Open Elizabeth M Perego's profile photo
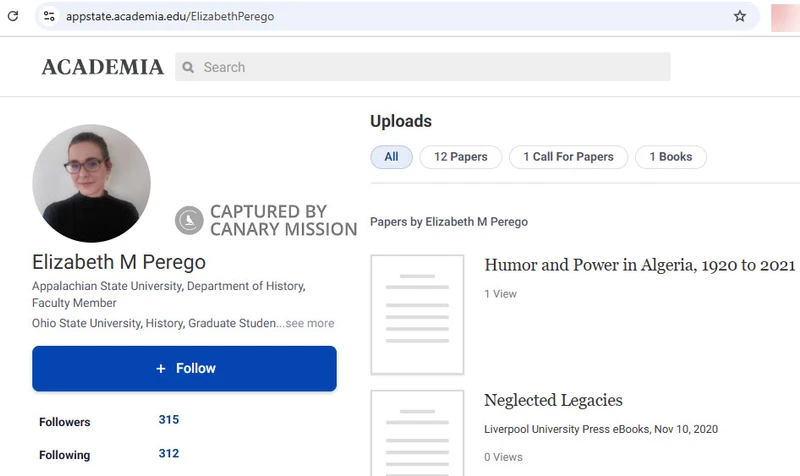 tap(91, 183)
